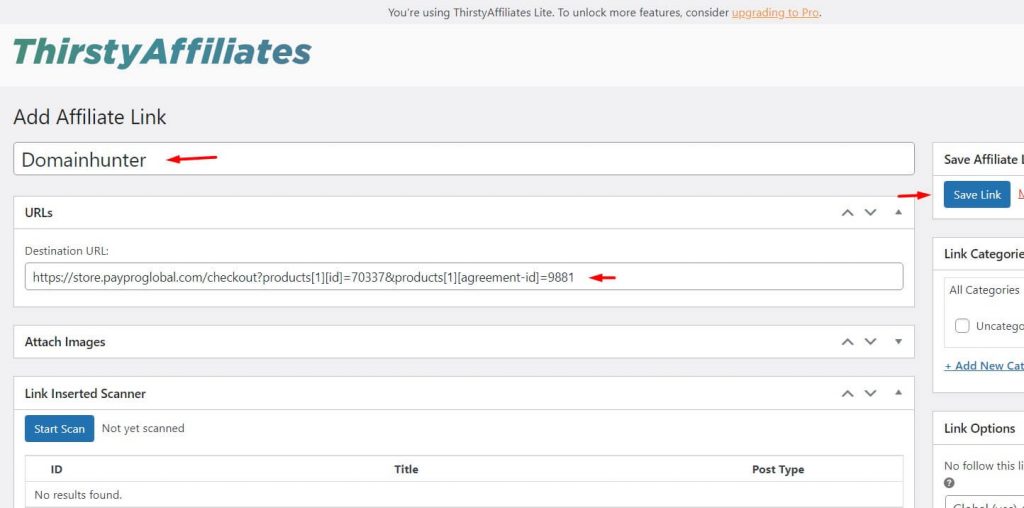This screenshot has width=1024, height=508.
Task: Click the Not yet scanned status text
Action: pos(143,428)
